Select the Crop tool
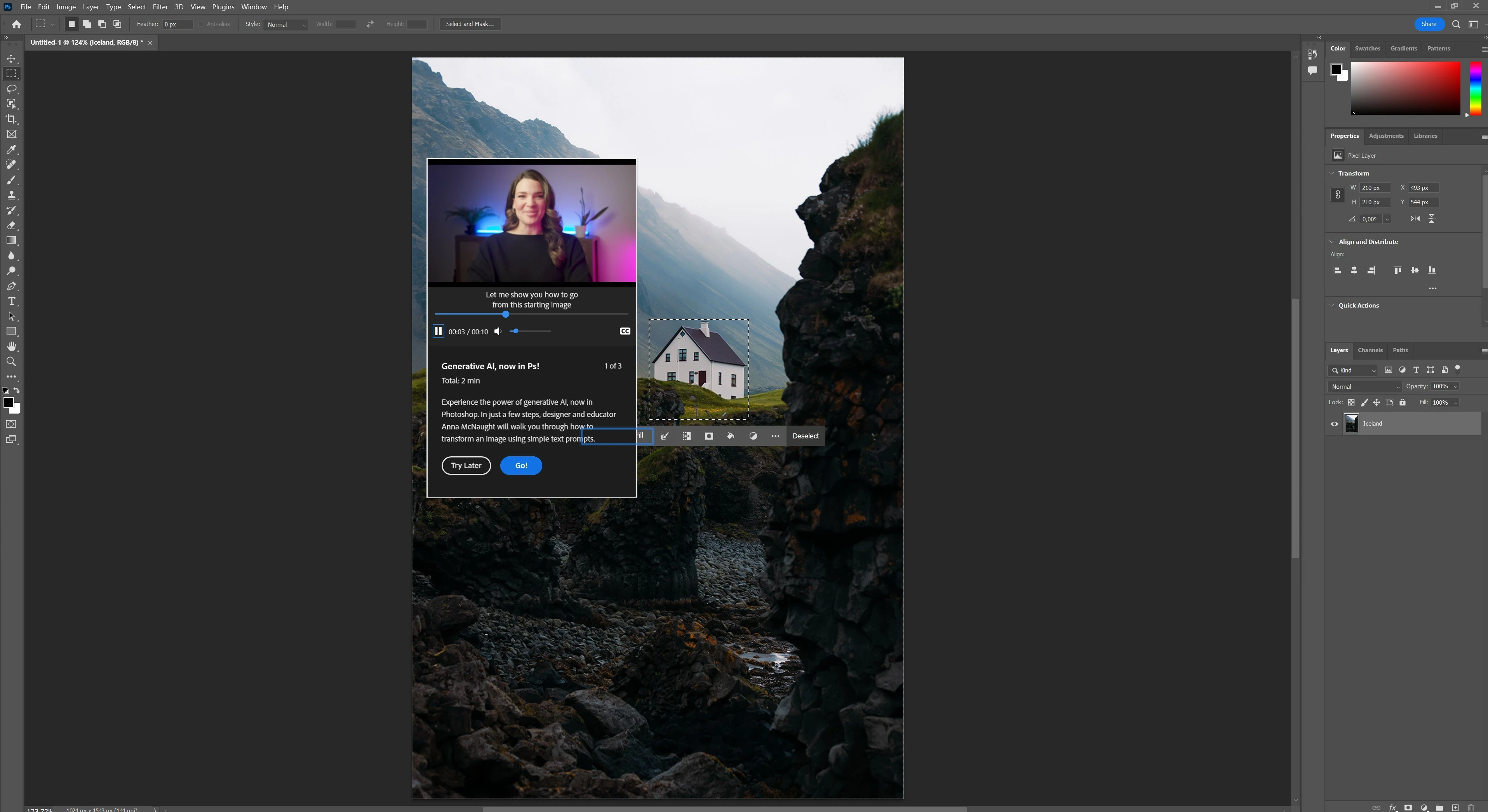 (x=12, y=119)
